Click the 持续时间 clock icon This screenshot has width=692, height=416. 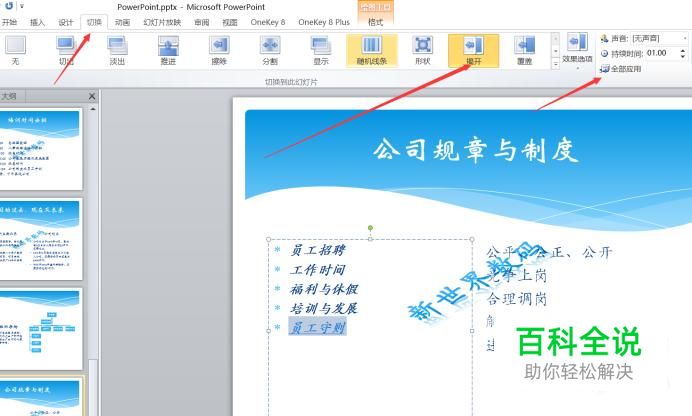tap(604, 53)
